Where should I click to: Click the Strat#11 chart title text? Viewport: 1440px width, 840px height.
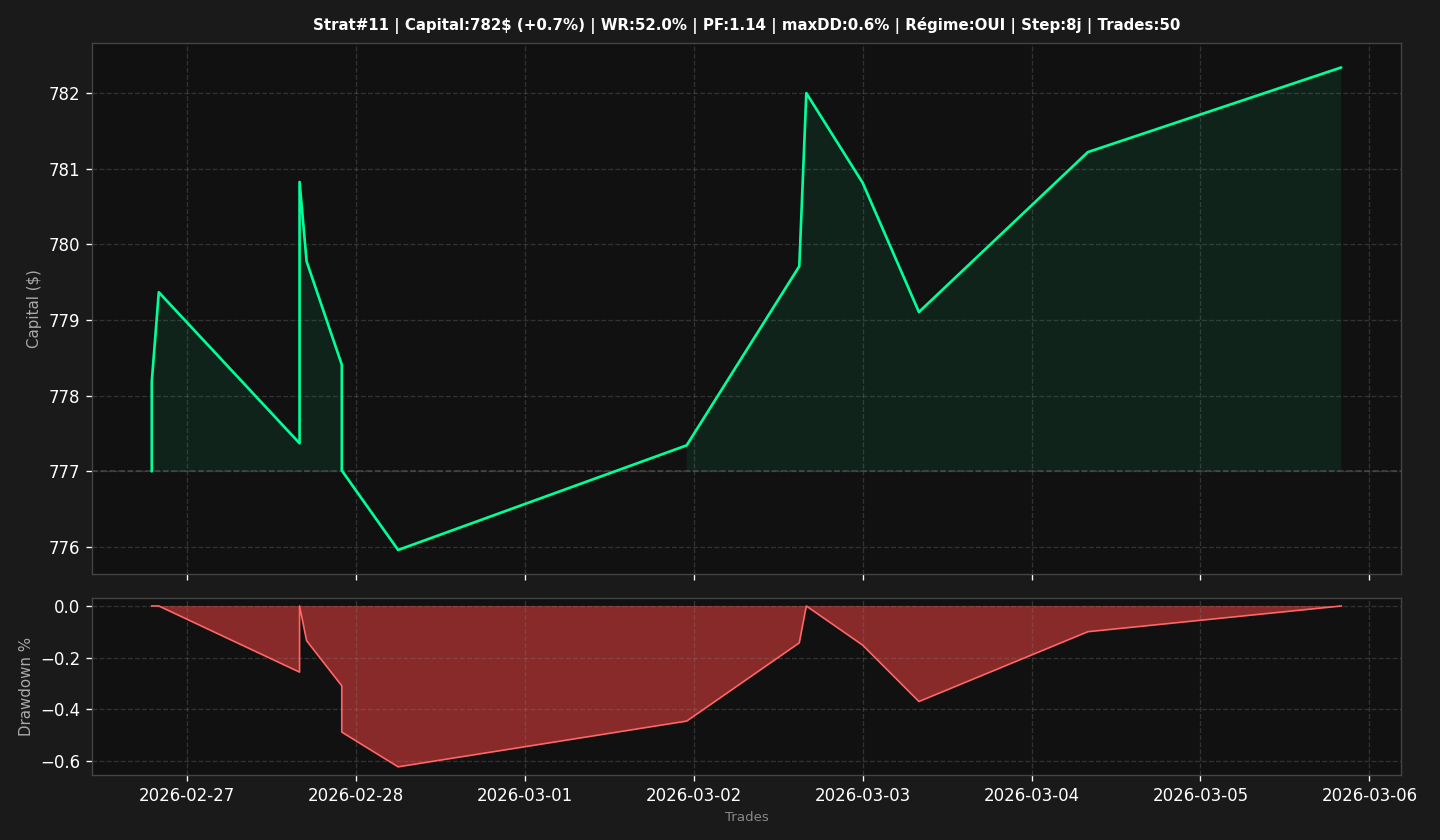click(746, 25)
